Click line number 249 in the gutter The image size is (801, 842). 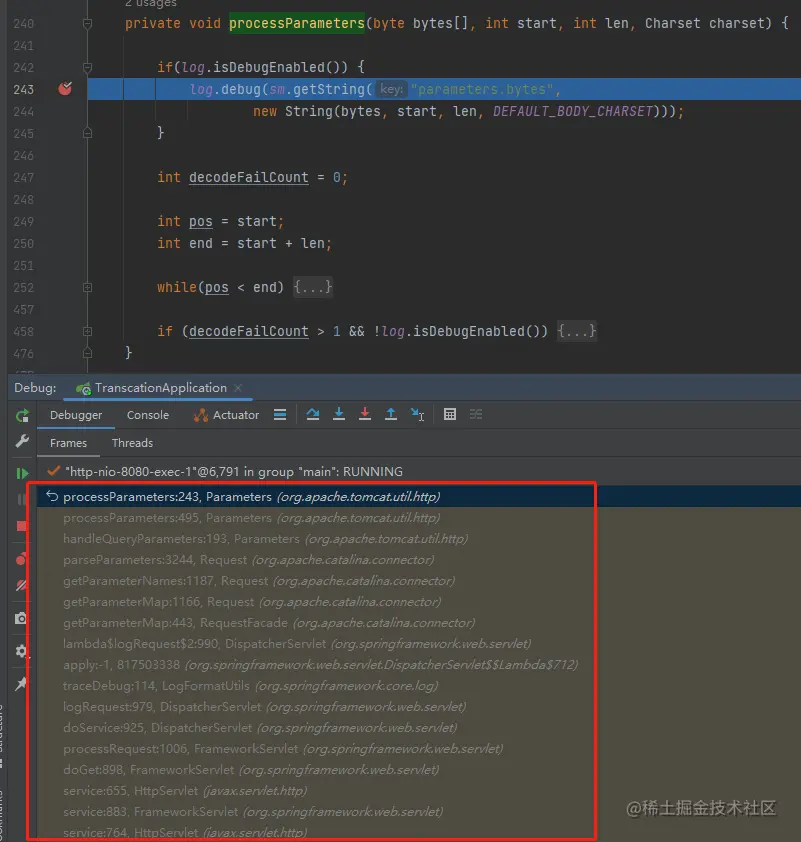(23, 221)
